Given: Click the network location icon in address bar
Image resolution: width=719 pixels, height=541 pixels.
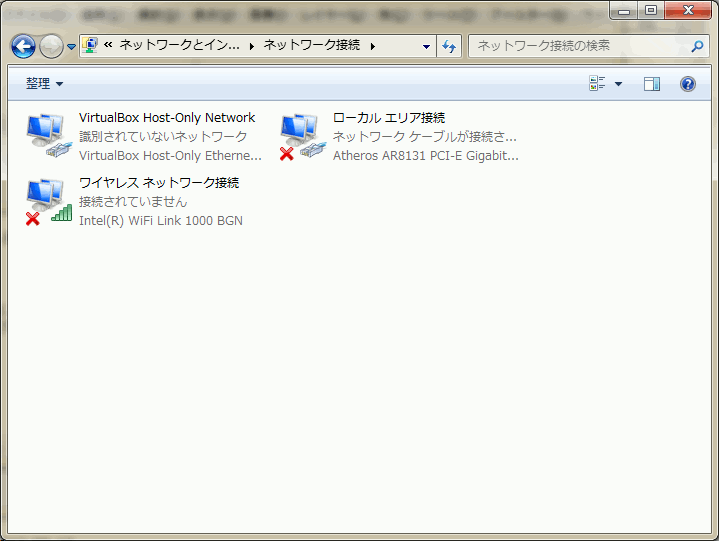Looking at the screenshot, I should tap(91, 46).
